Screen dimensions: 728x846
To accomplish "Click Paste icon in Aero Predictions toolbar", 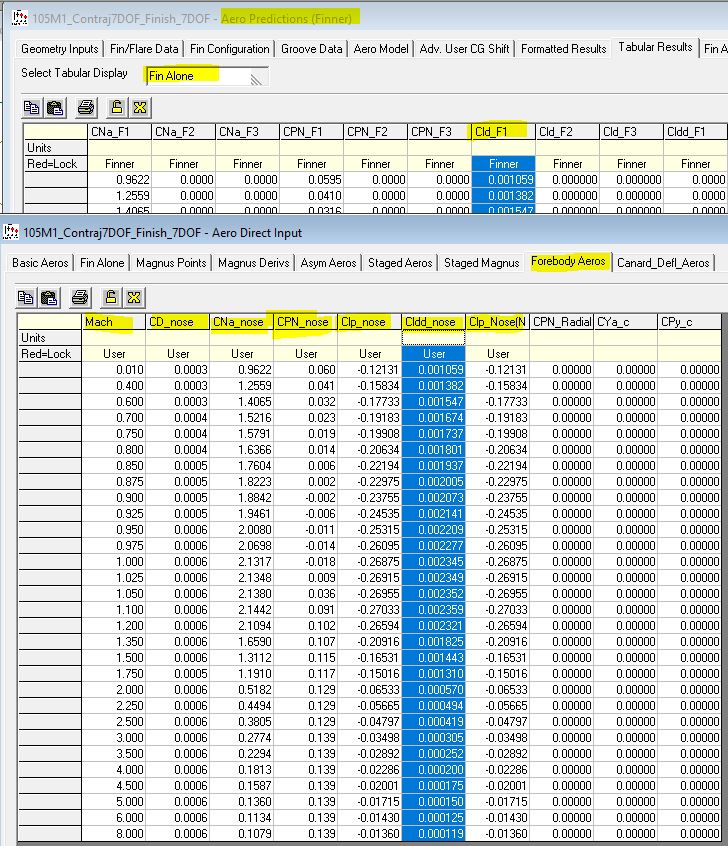I will point(55,108).
